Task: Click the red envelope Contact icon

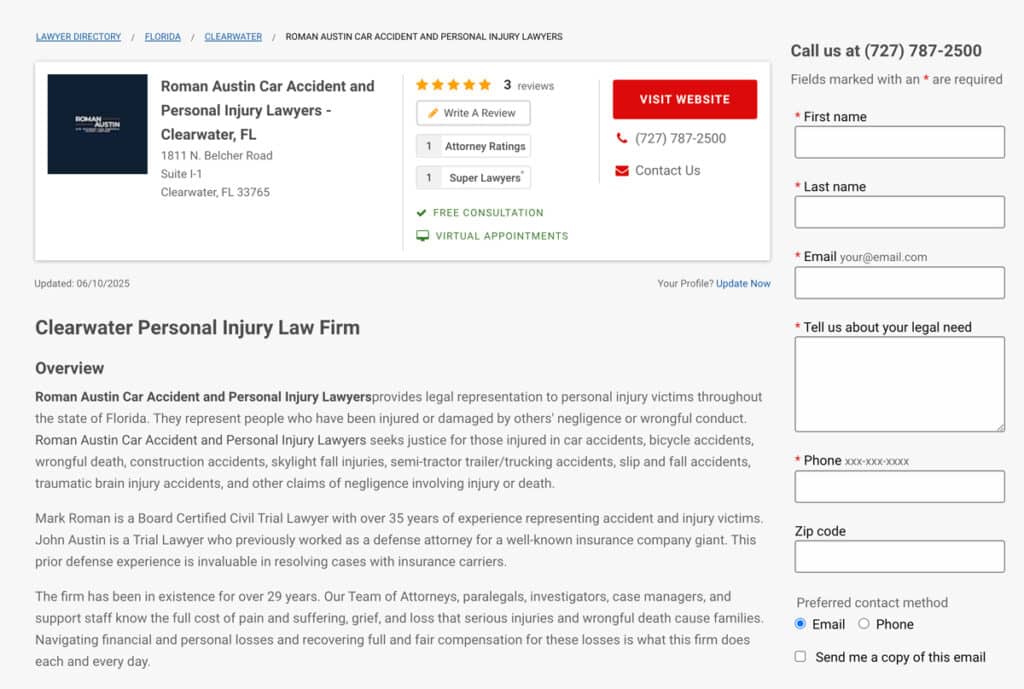Action: tap(622, 170)
